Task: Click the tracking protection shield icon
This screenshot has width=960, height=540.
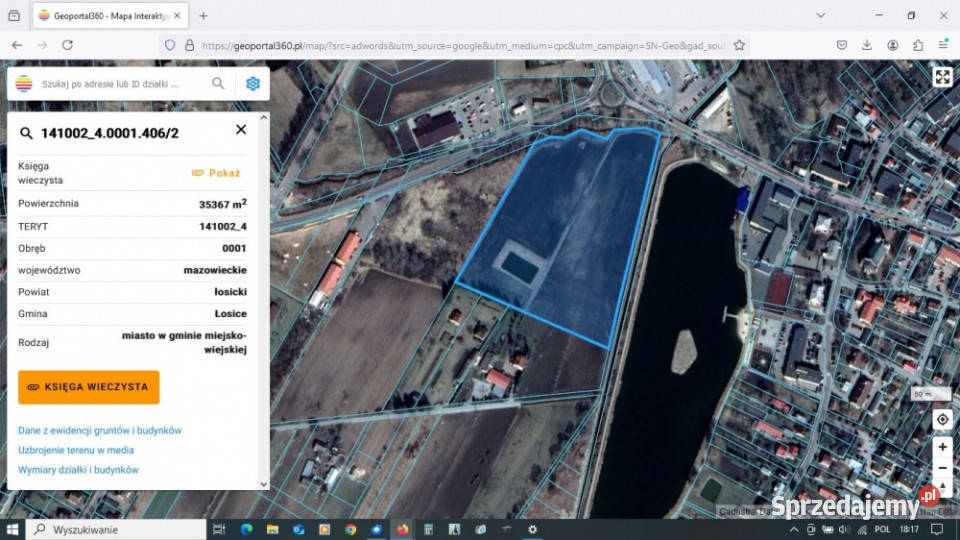Action: [170, 45]
